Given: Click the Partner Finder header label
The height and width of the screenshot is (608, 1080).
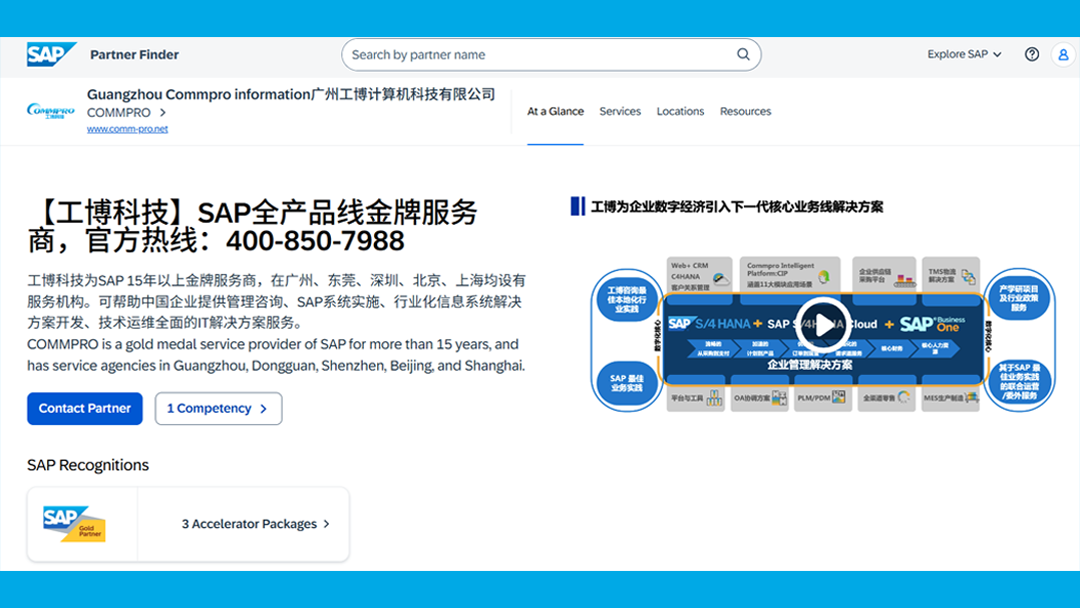Looking at the screenshot, I should (134, 54).
